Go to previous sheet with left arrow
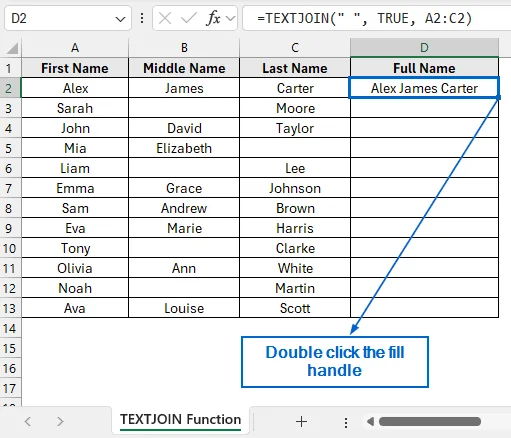 tap(28, 421)
